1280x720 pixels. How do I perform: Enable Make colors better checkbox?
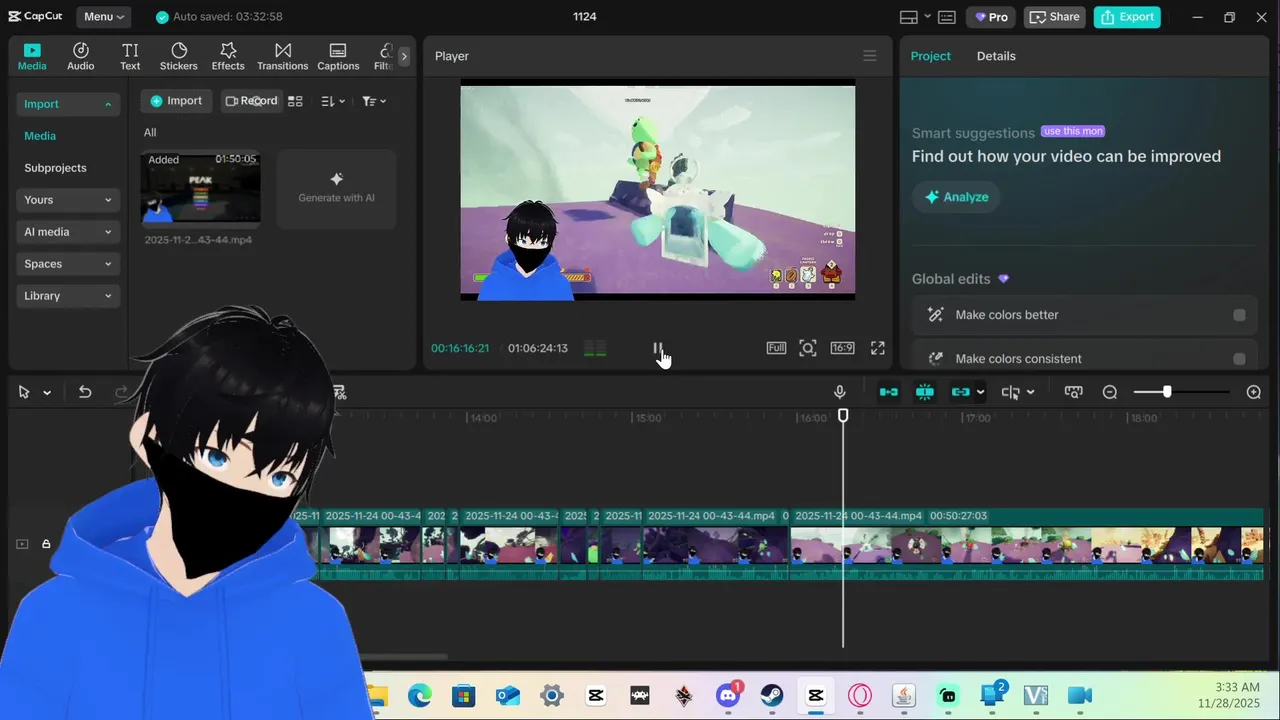pos(1239,315)
